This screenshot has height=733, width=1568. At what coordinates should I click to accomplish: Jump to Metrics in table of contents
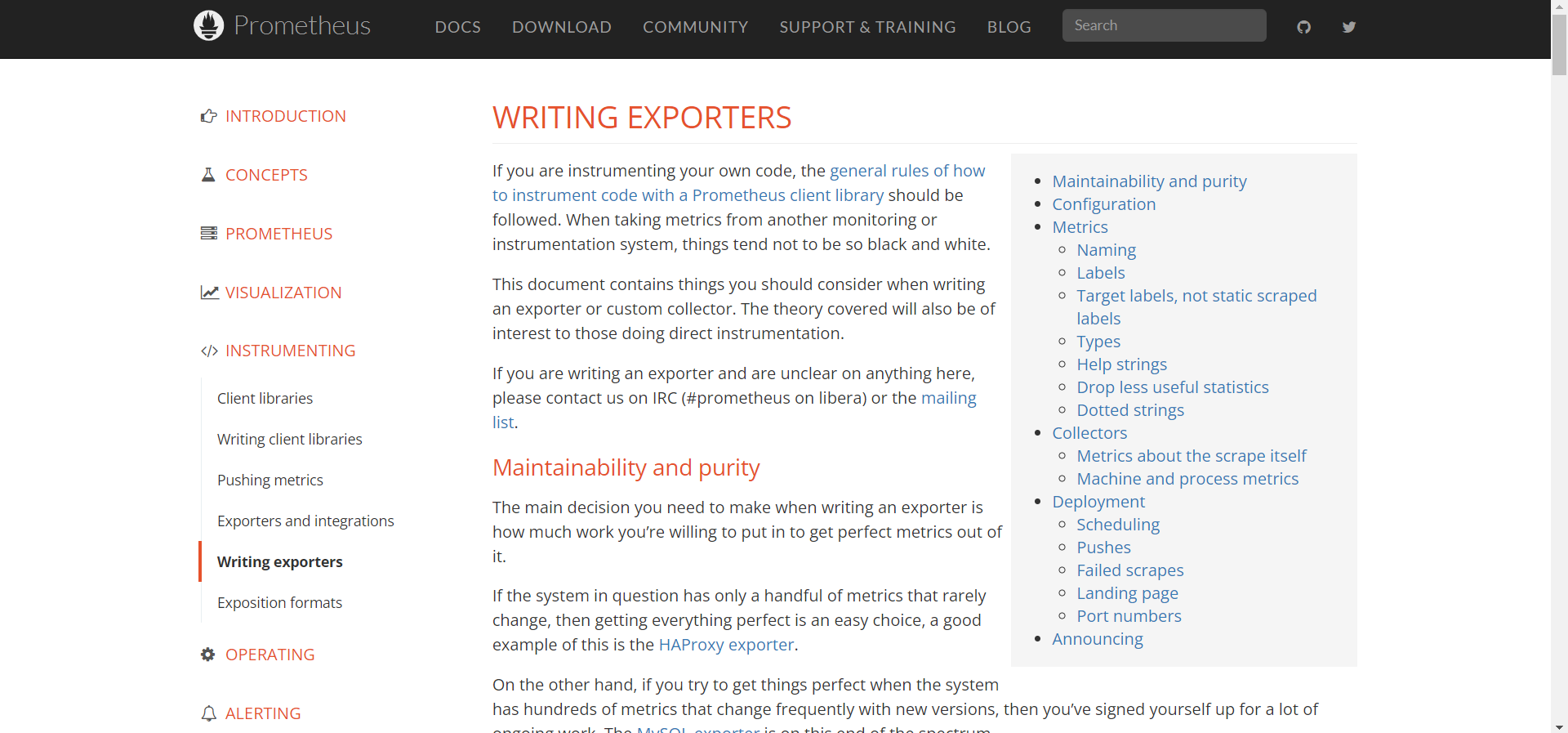click(x=1080, y=227)
